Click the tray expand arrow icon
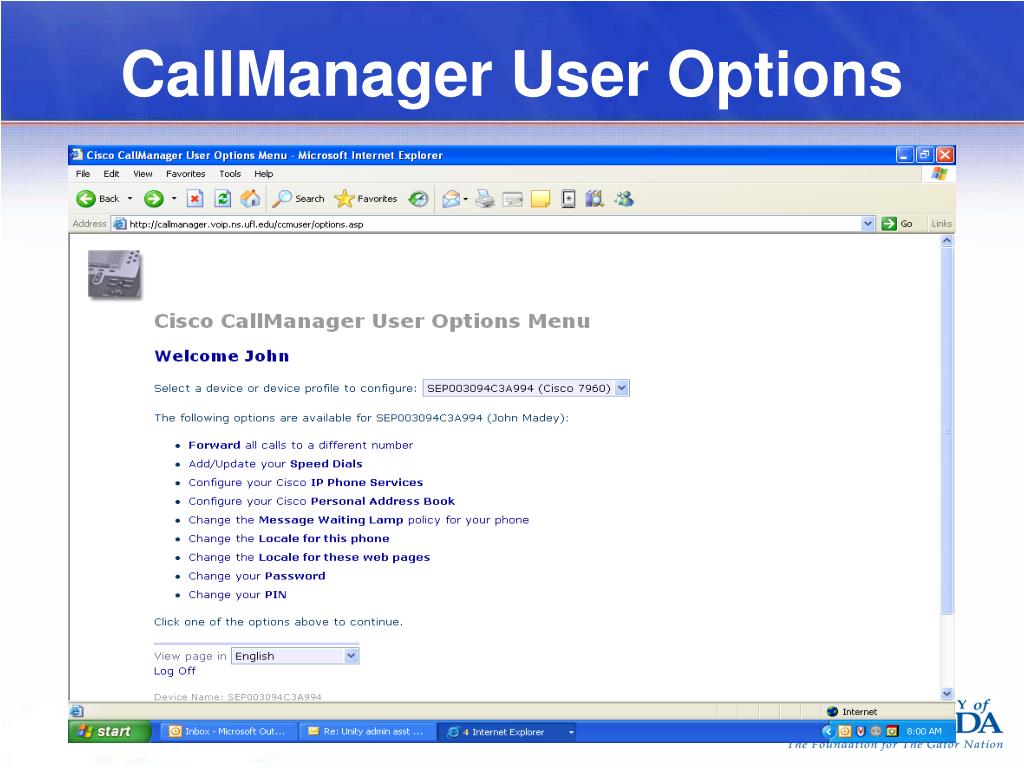 (828, 731)
